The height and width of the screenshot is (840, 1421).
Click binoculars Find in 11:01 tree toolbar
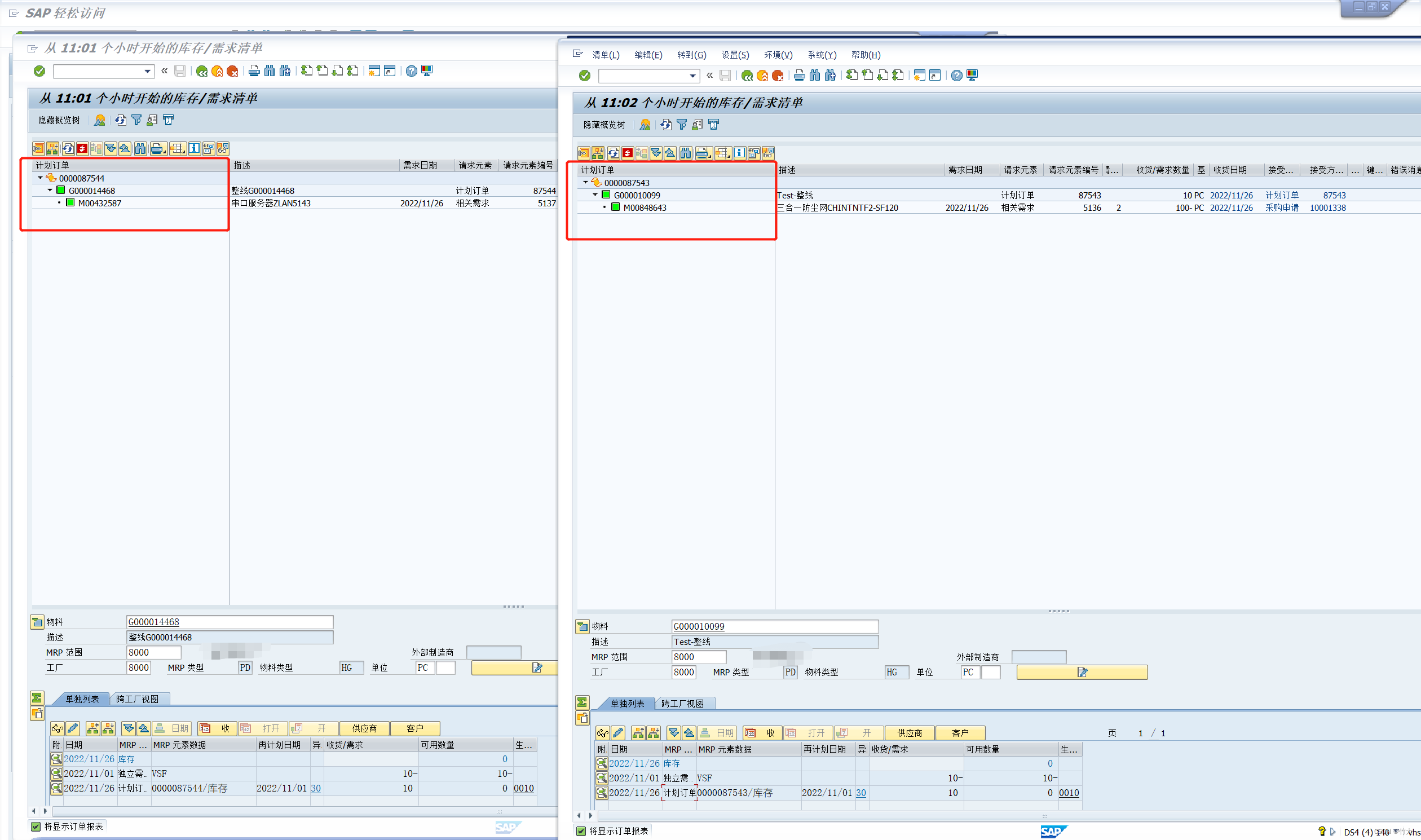(x=140, y=148)
